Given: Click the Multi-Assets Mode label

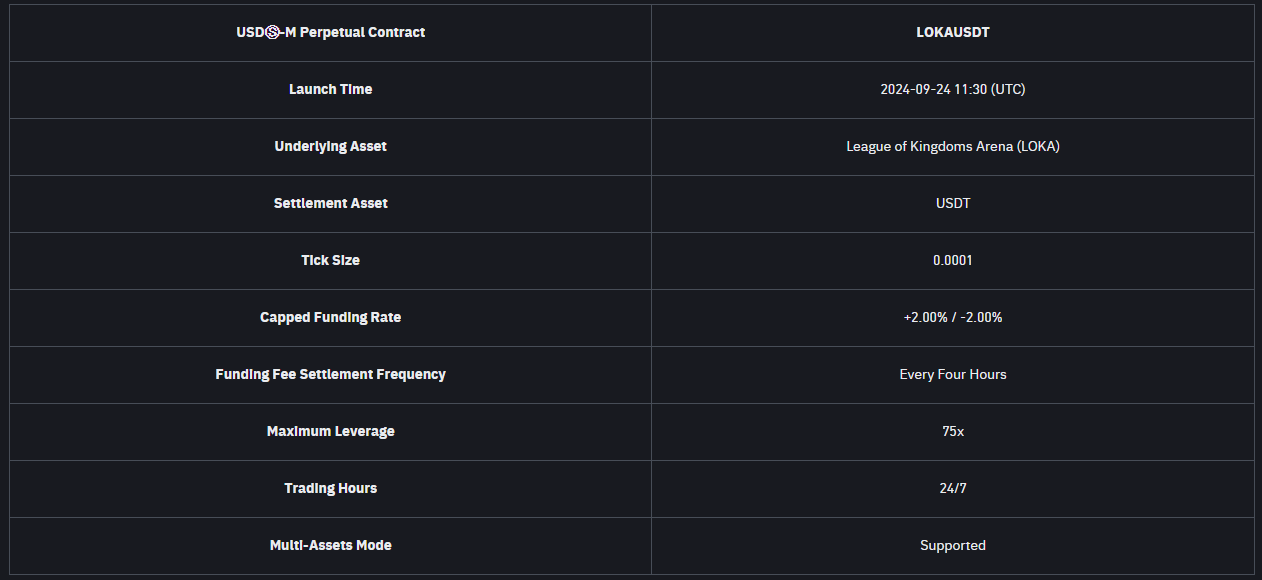Looking at the screenshot, I should 330,545.
